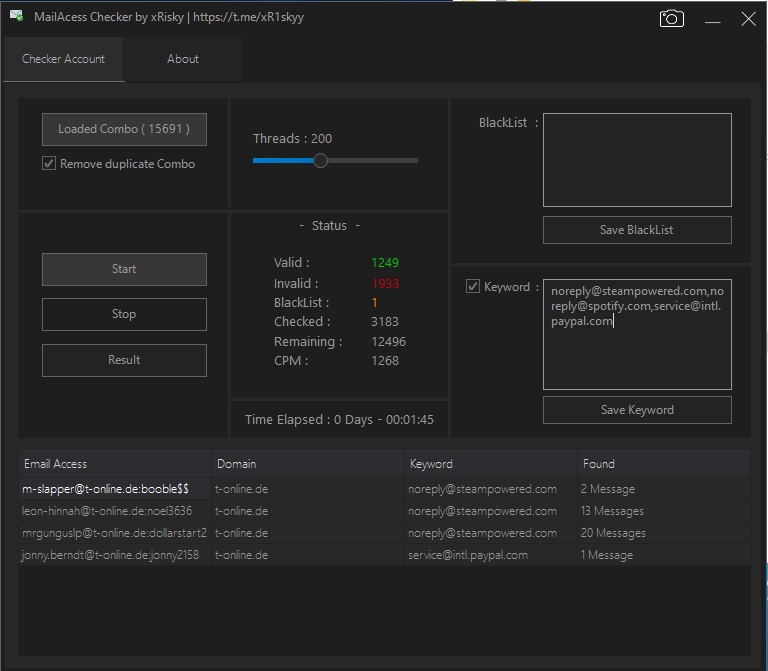Open the Result button
This screenshot has height=671, width=768.
point(124,360)
